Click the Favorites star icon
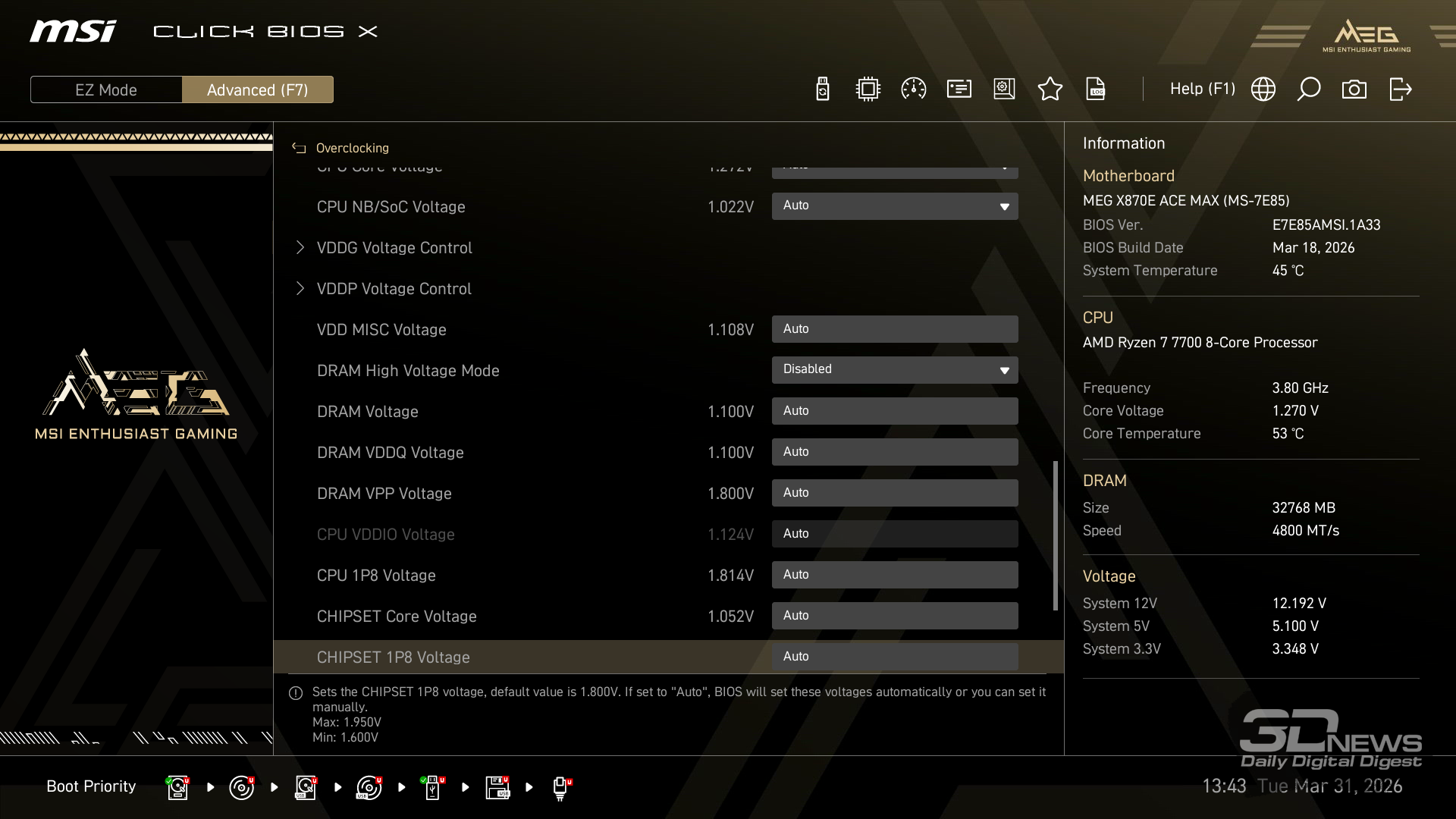1456x819 pixels. click(x=1050, y=89)
